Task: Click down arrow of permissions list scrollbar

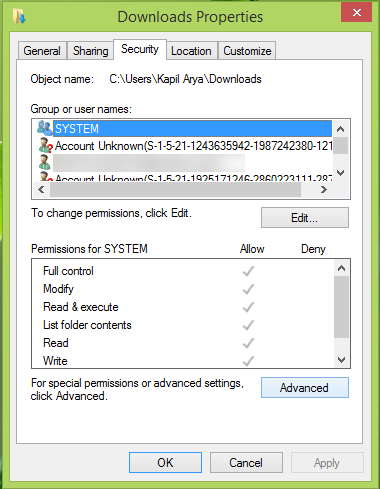Action: 341,360
